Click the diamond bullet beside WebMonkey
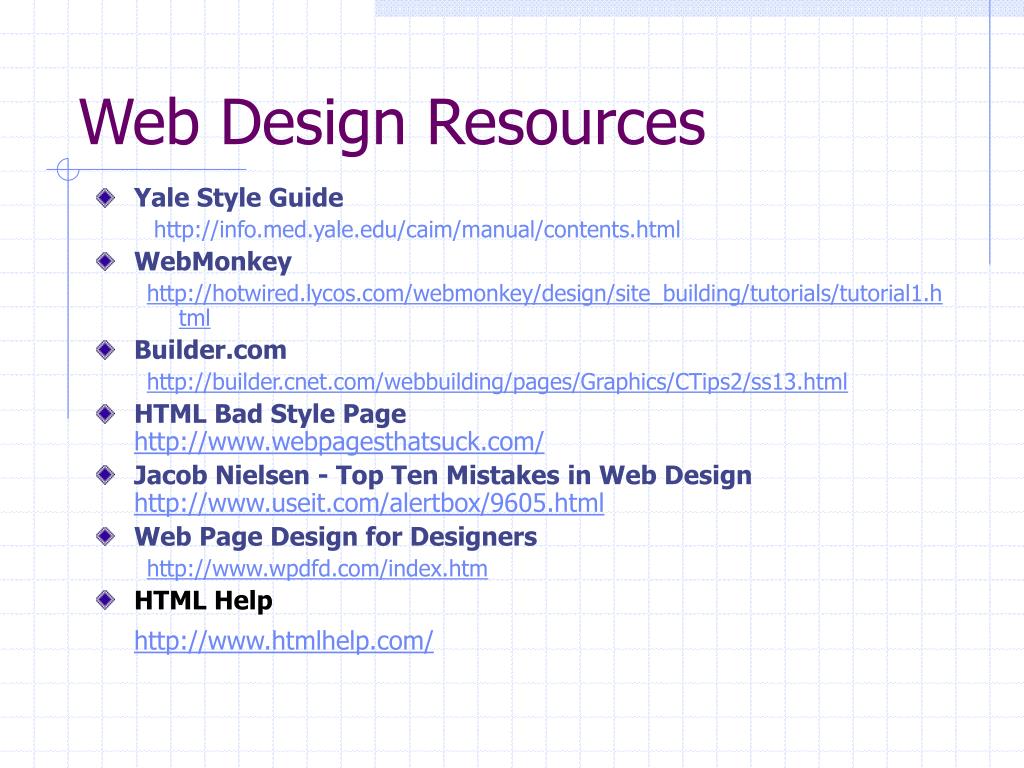 click(105, 261)
